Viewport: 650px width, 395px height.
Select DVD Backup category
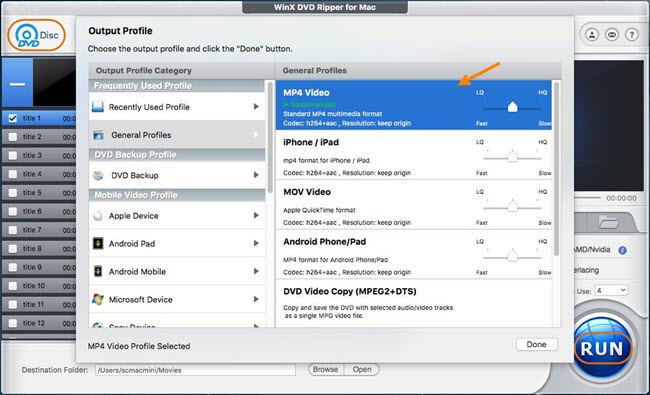pyautogui.click(x=177, y=175)
